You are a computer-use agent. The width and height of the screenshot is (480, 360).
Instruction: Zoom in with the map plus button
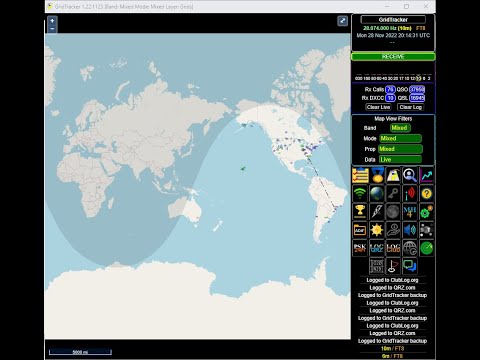[x=52, y=21]
